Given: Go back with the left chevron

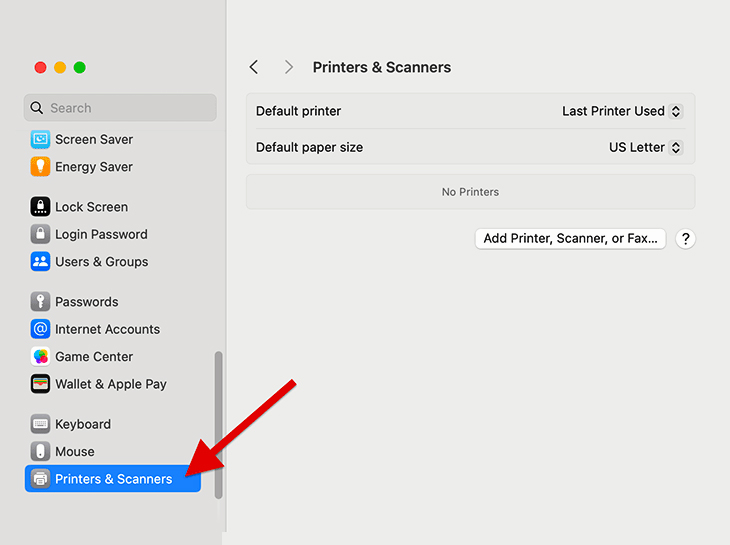Looking at the screenshot, I should 254,67.
